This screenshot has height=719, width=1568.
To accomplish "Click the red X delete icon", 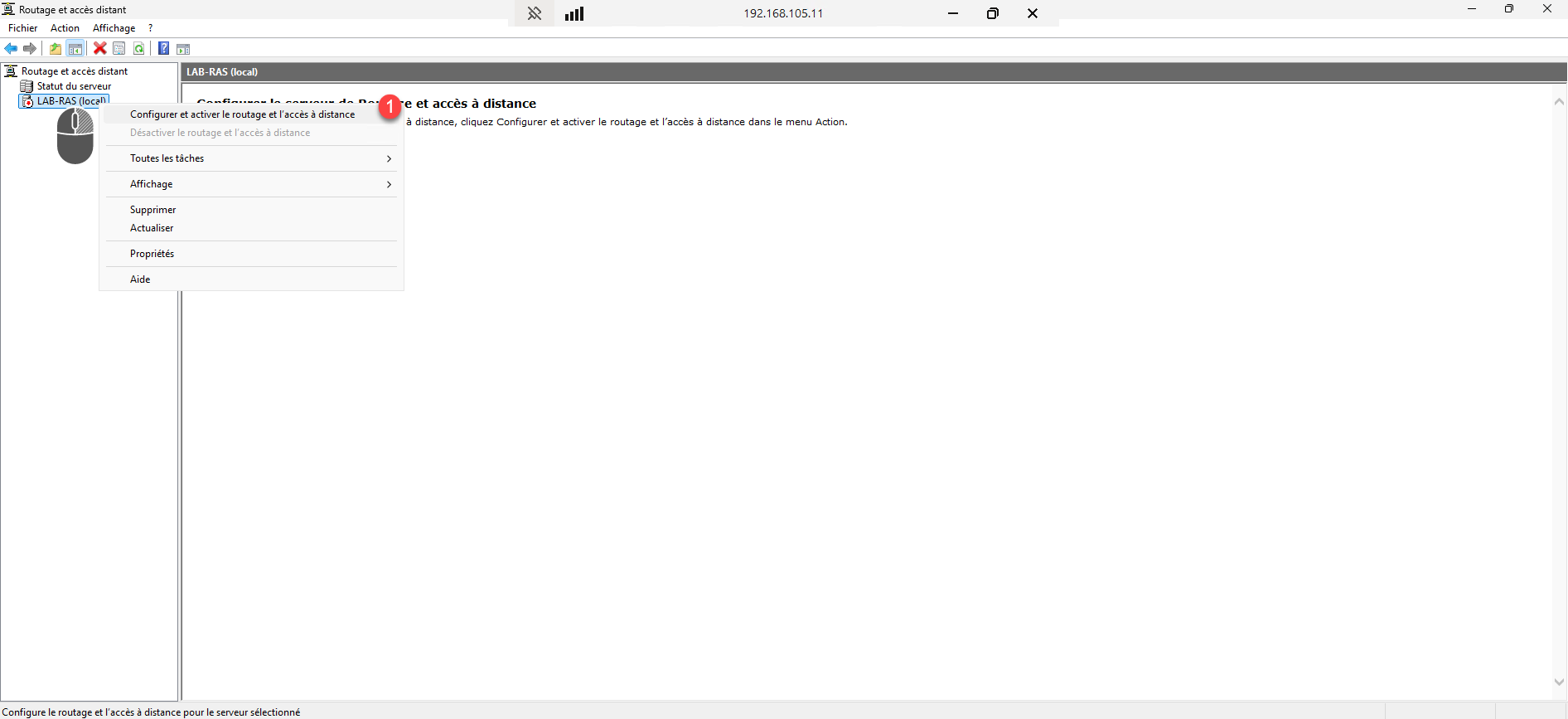I will pos(100,49).
